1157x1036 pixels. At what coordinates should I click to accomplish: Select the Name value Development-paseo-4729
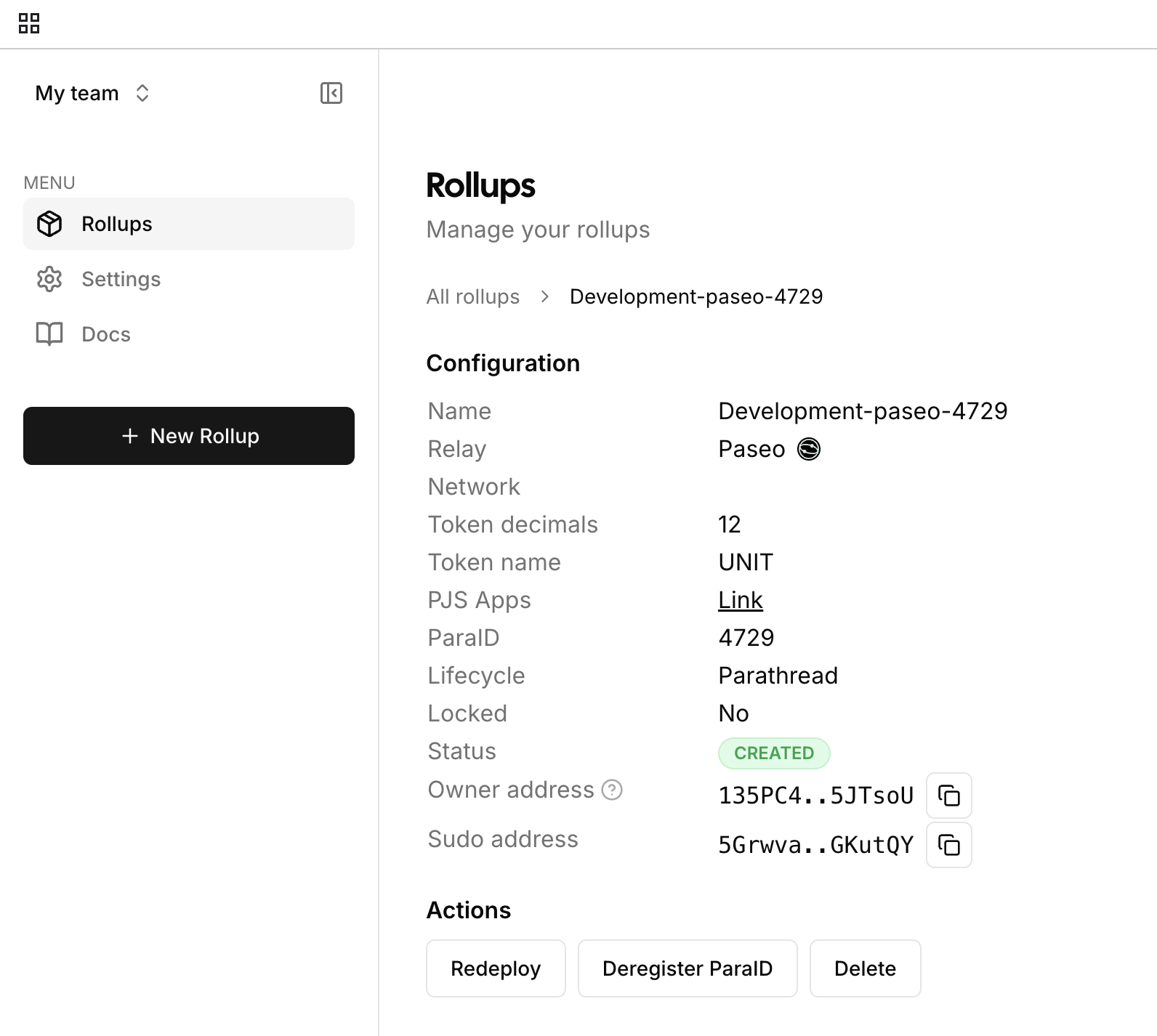point(863,411)
